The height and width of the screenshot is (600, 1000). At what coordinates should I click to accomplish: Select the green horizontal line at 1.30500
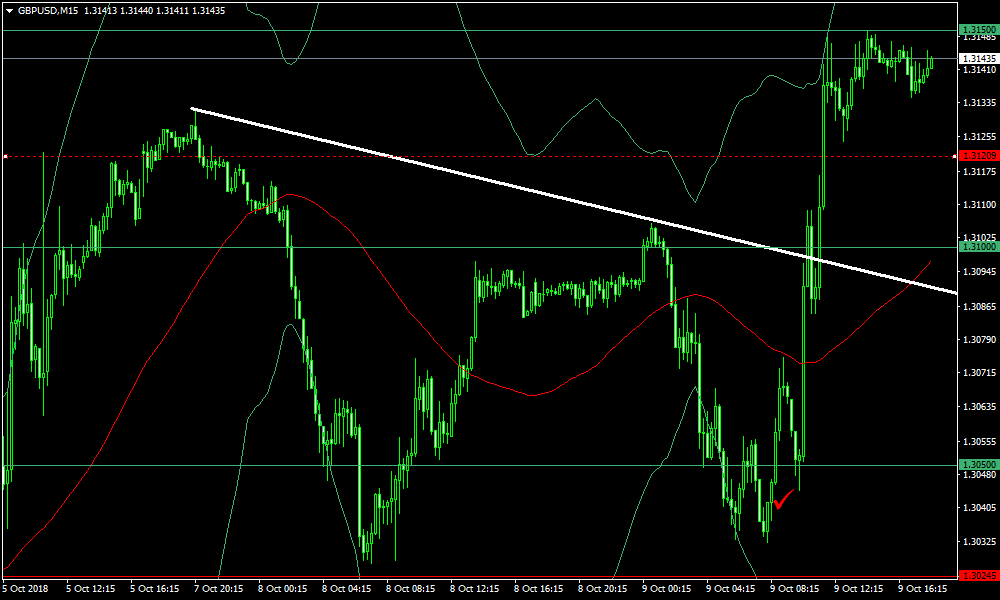pos(480,465)
